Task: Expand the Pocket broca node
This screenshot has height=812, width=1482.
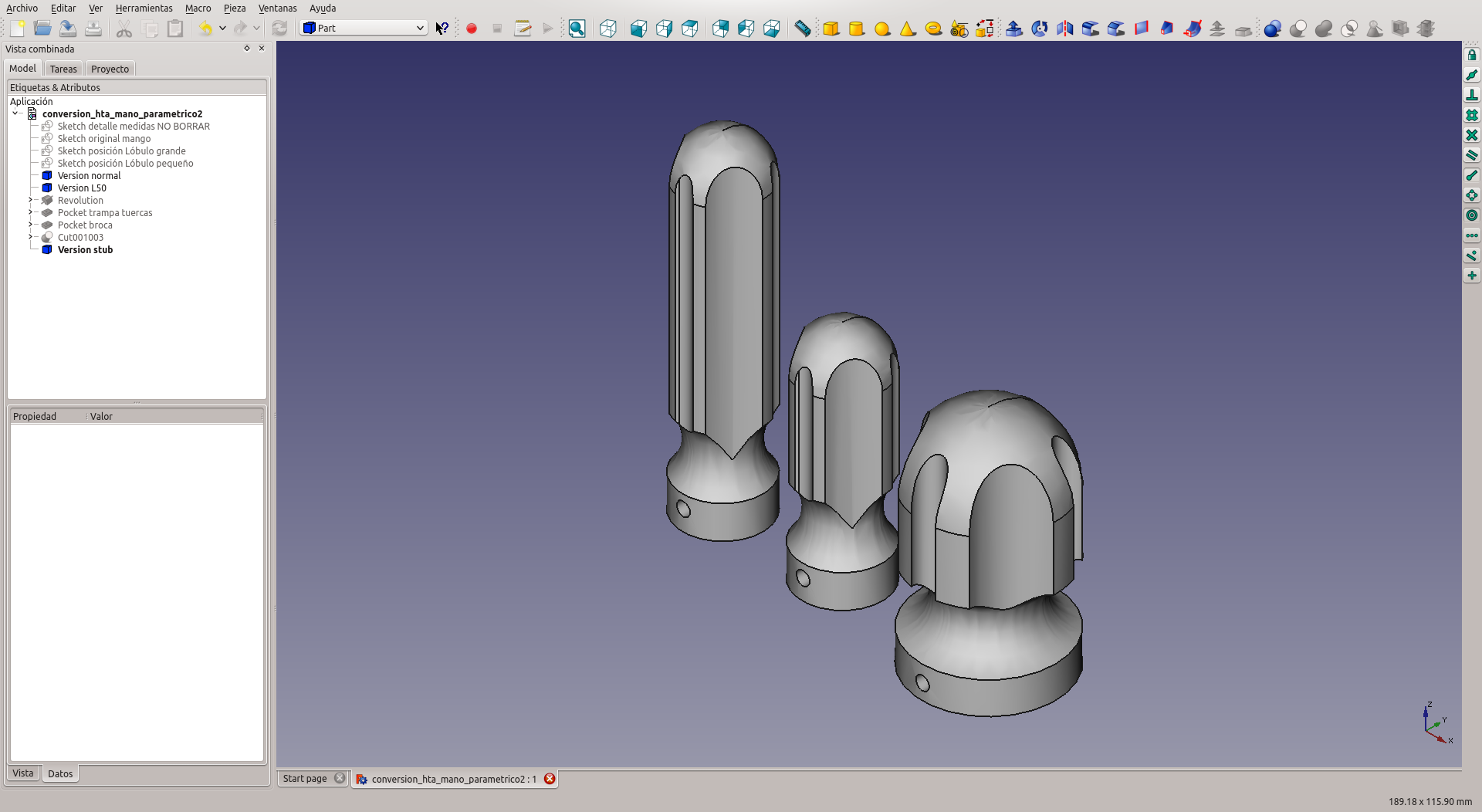Action: pos(31,225)
